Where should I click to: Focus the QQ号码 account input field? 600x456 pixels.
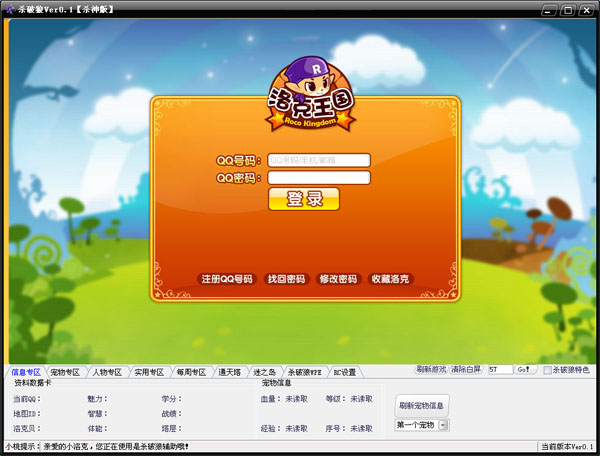319,160
